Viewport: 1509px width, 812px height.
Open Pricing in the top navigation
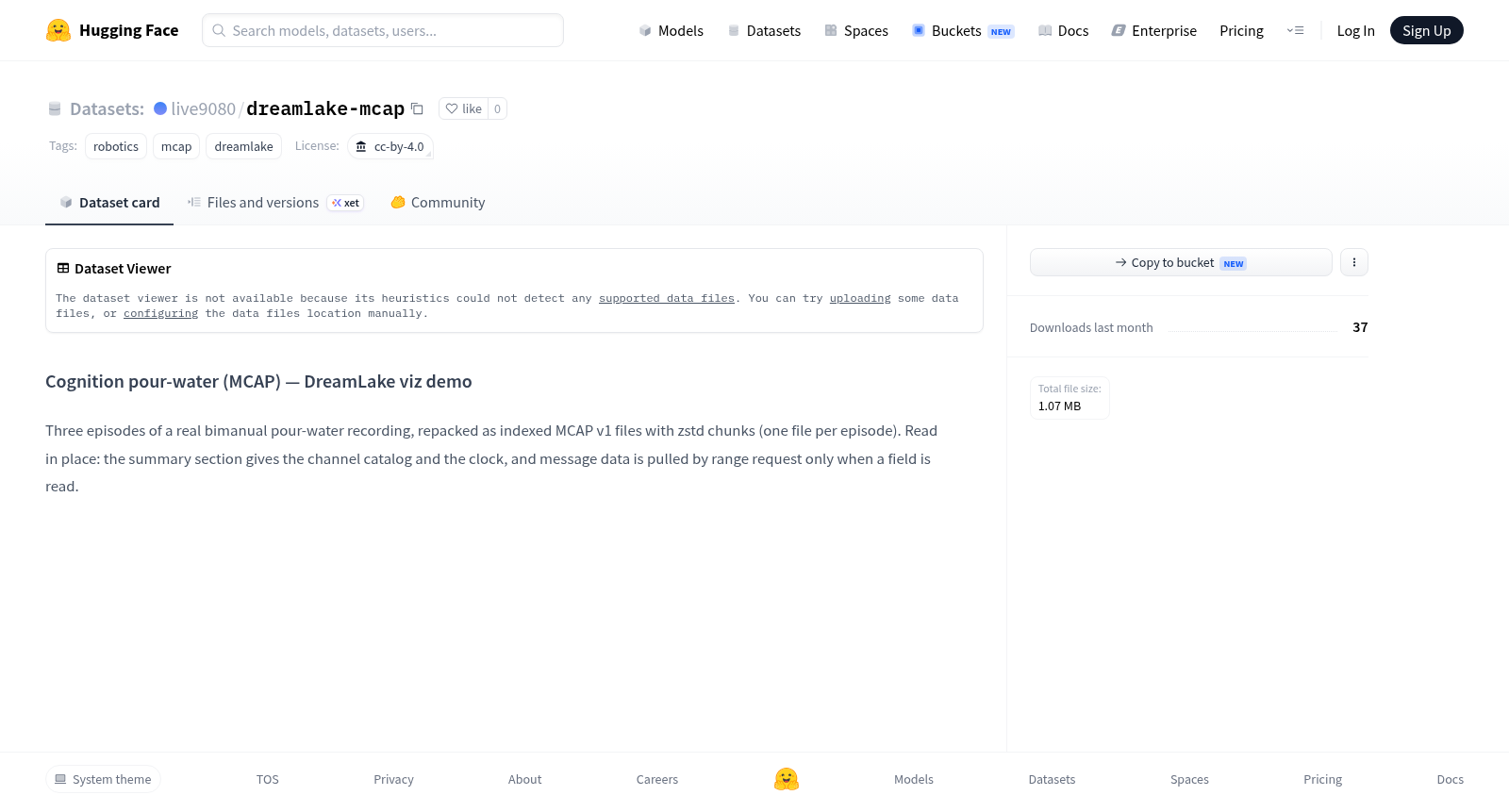tap(1241, 30)
